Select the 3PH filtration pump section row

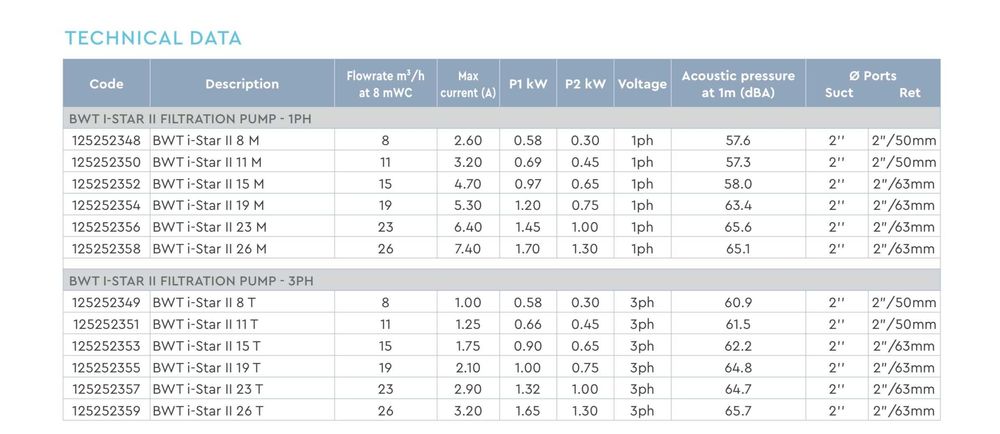190,281
